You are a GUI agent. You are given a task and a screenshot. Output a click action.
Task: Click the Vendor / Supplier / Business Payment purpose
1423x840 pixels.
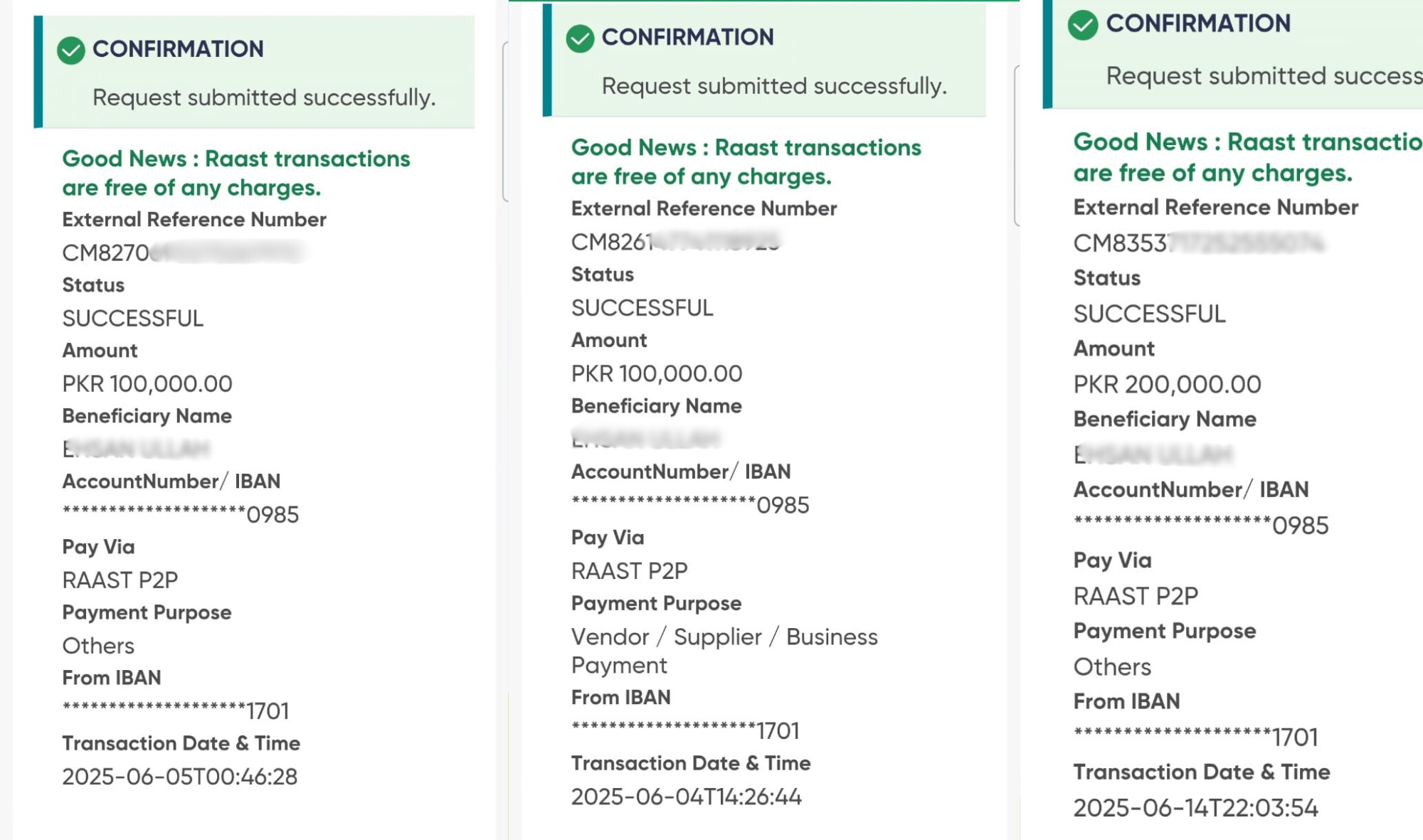[724, 651]
